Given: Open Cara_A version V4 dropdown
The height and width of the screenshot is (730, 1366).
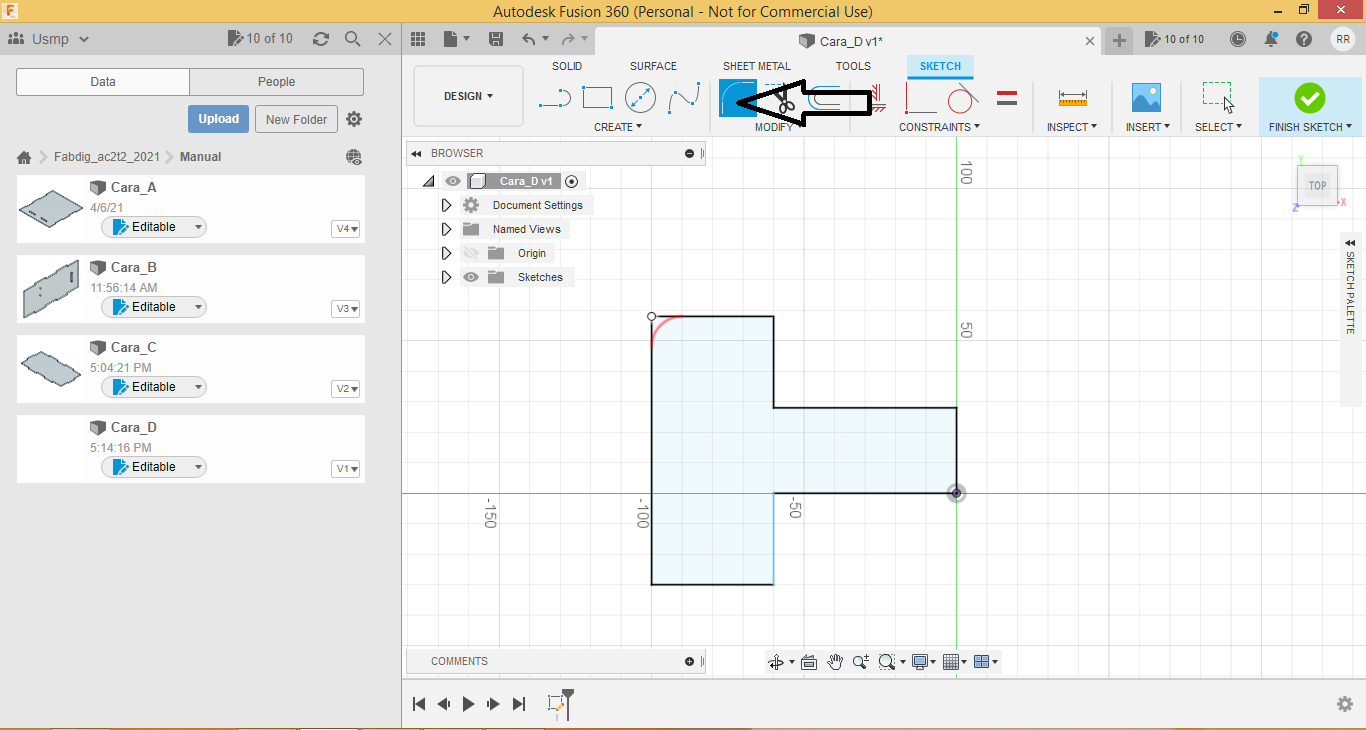Looking at the screenshot, I should click(x=346, y=229).
